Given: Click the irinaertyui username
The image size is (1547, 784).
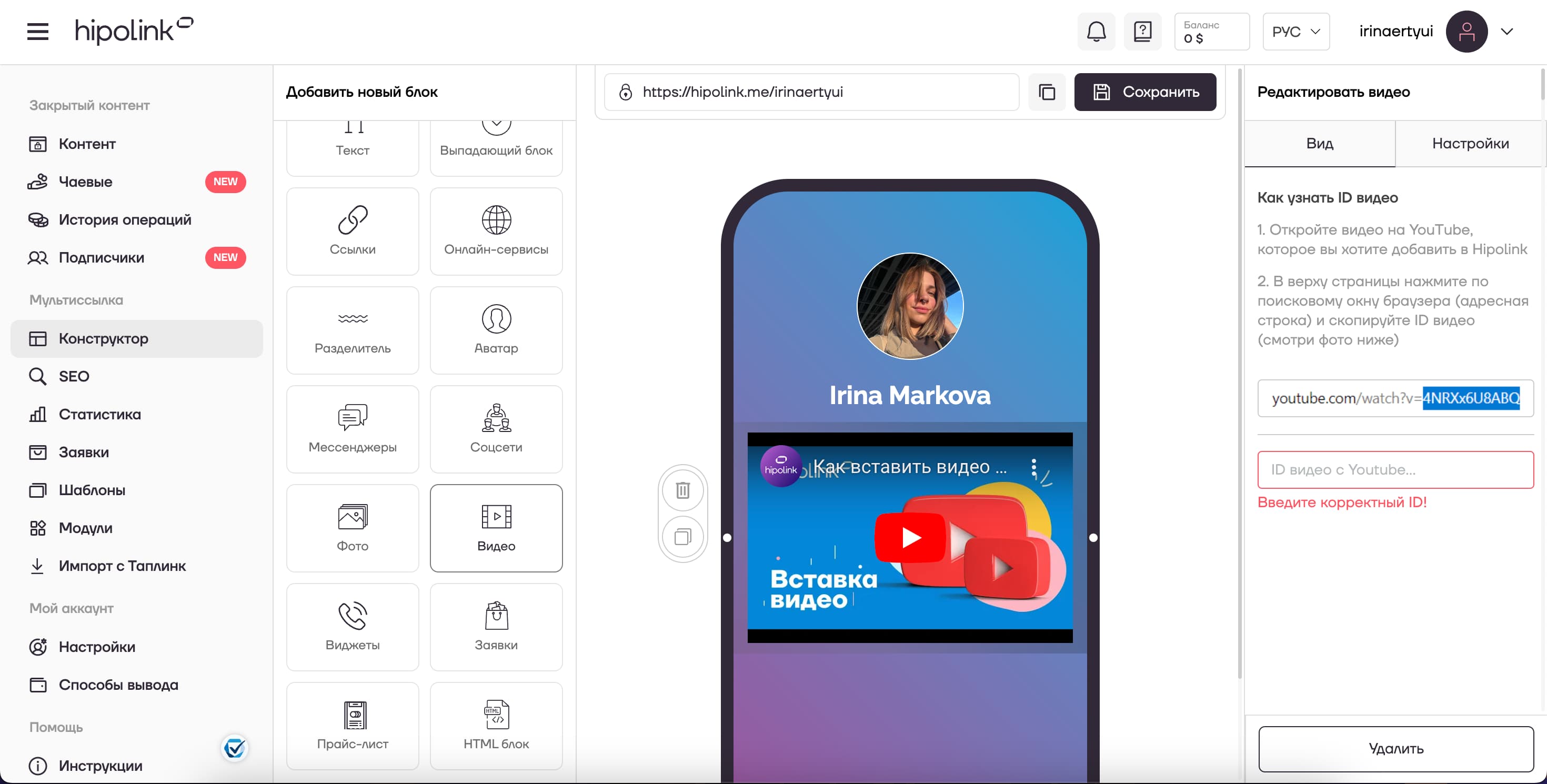Looking at the screenshot, I should [1395, 31].
